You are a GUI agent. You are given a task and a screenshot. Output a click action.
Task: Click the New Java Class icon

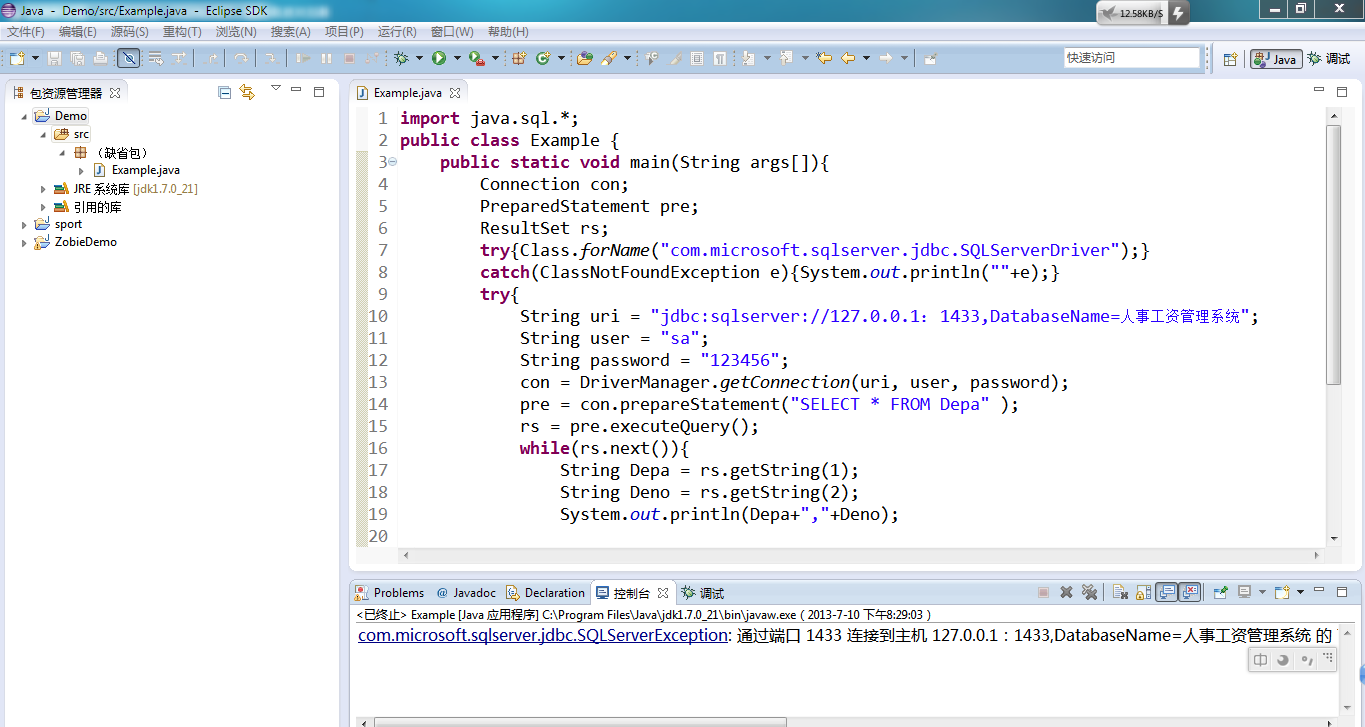pos(543,58)
